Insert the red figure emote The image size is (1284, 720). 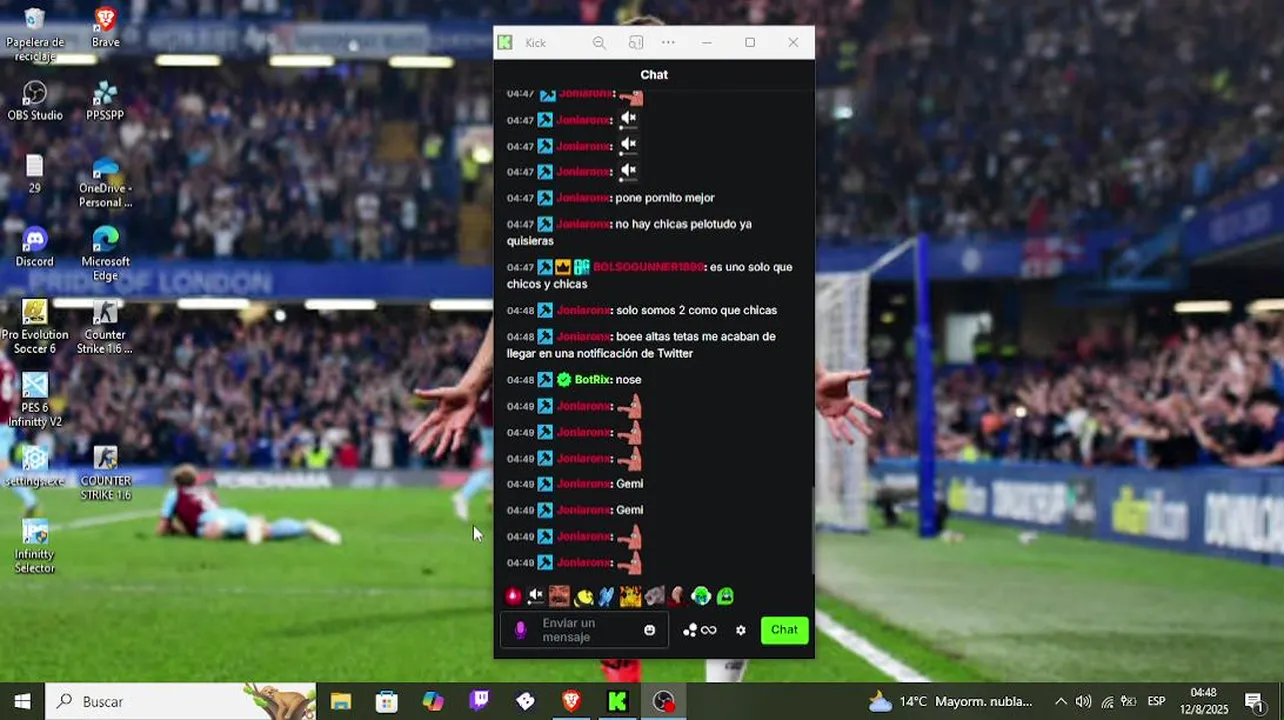point(678,596)
